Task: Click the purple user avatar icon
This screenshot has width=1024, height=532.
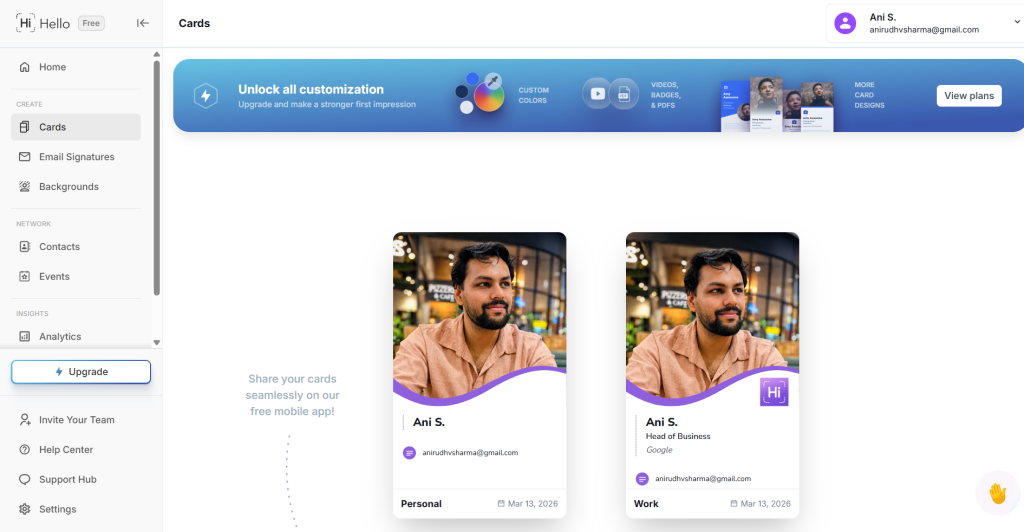Action: (845, 23)
